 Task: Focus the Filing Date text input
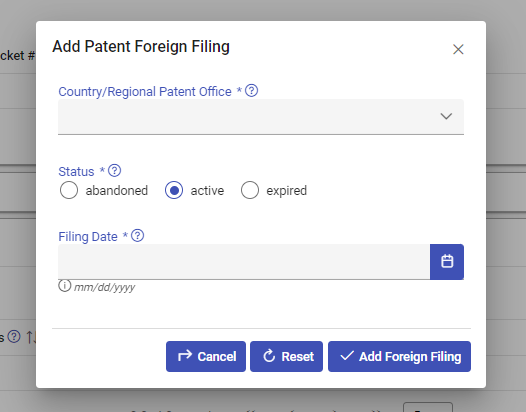pos(244,262)
